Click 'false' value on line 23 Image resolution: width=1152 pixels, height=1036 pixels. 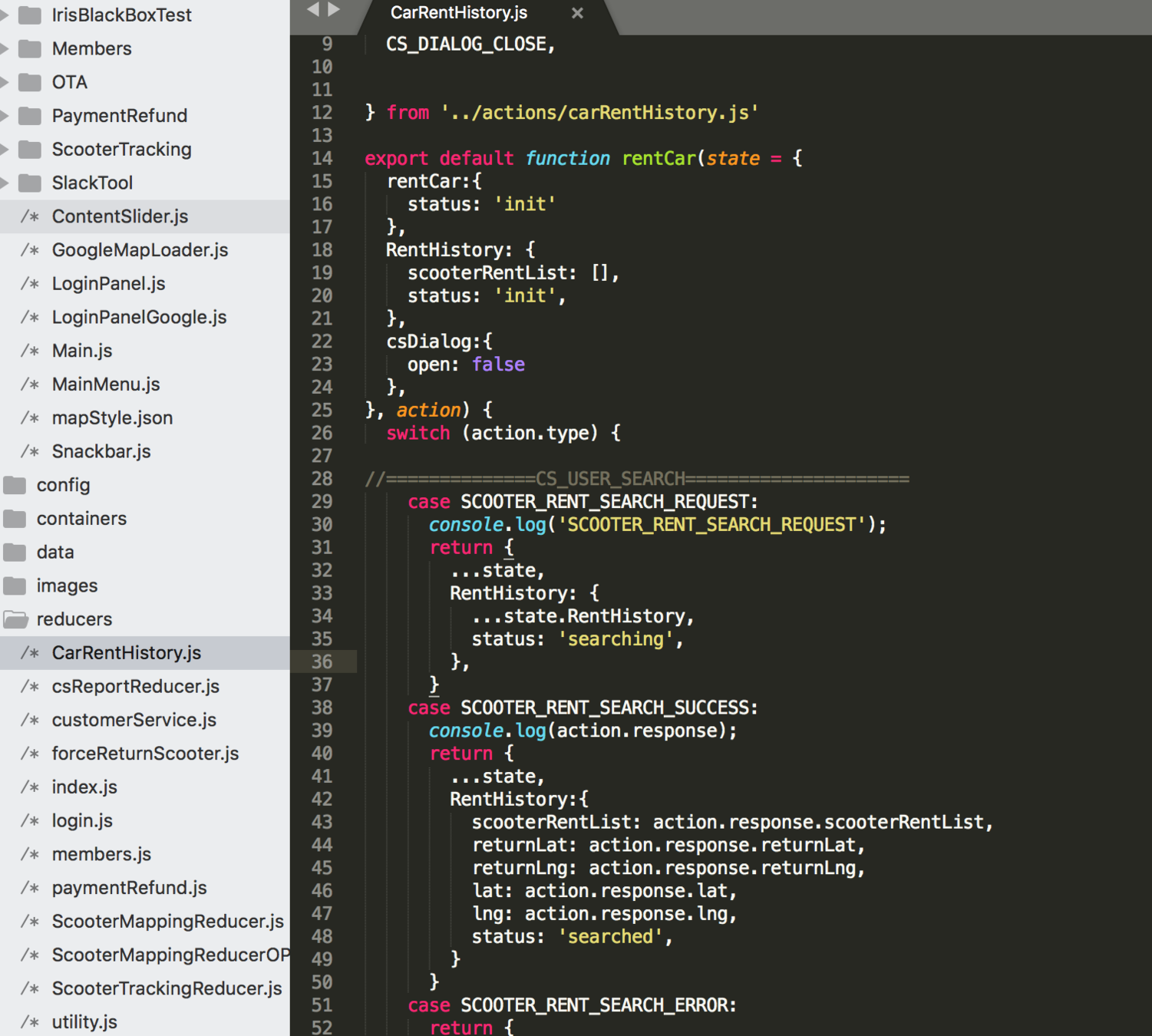click(x=498, y=365)
